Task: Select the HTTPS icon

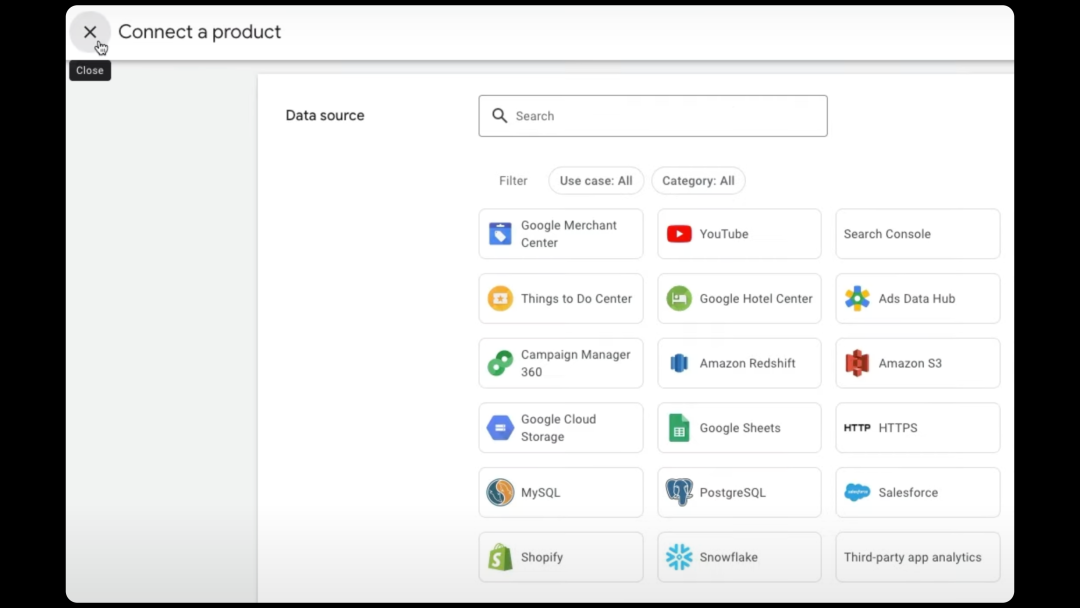Action: [x=858, y=428]
